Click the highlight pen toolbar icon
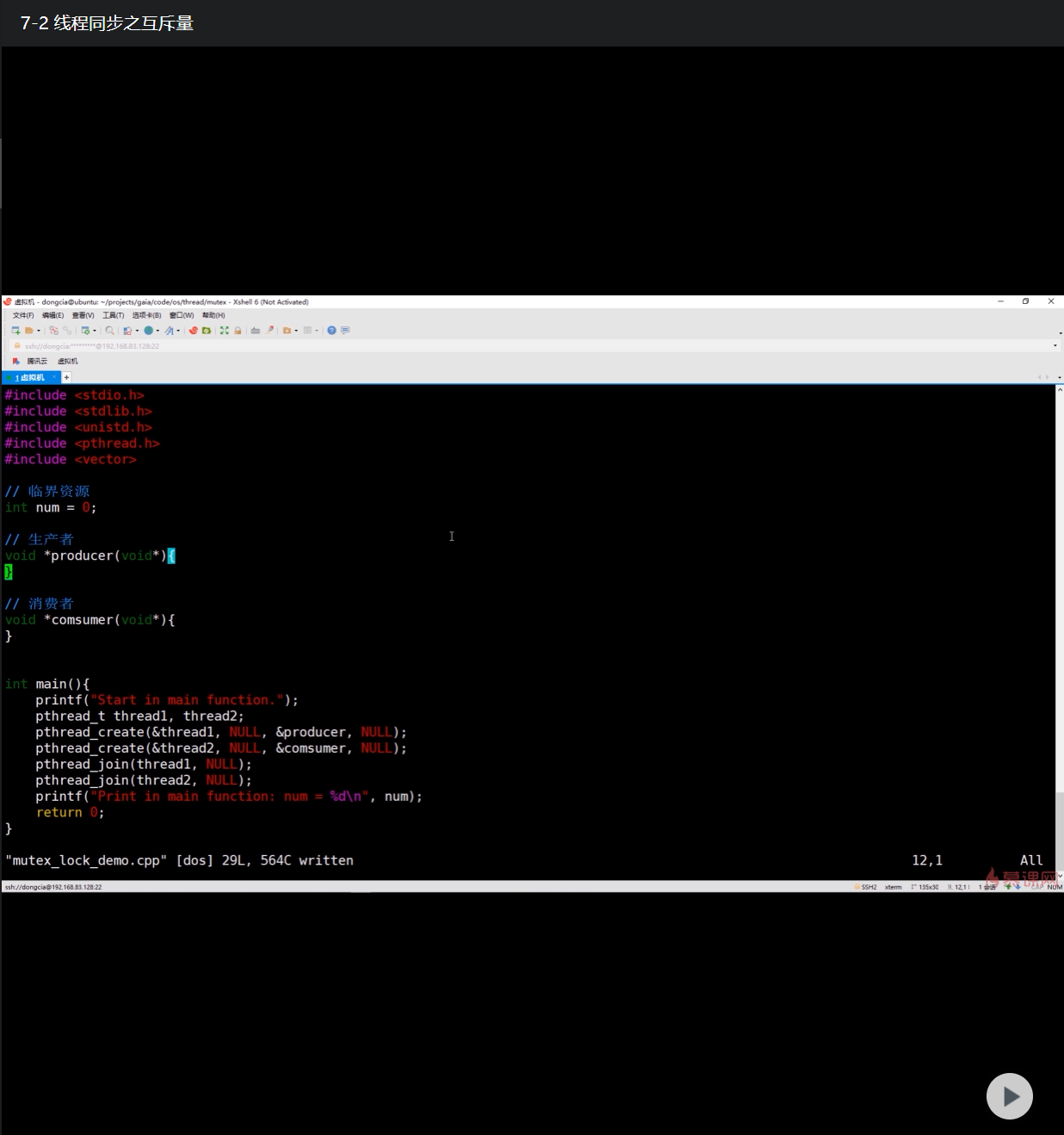Image resolution: width=1064 pixels, height=1135 pixels. [269, 331]
